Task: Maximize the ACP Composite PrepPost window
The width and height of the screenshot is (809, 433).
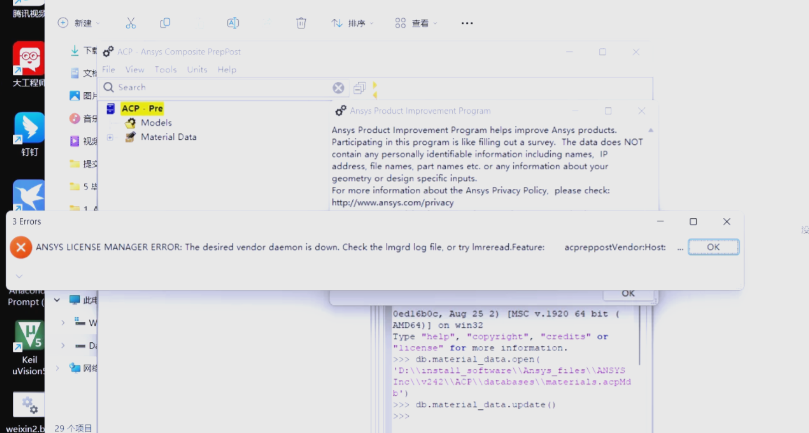Action: pyautogui.click(x=602, y=52)
